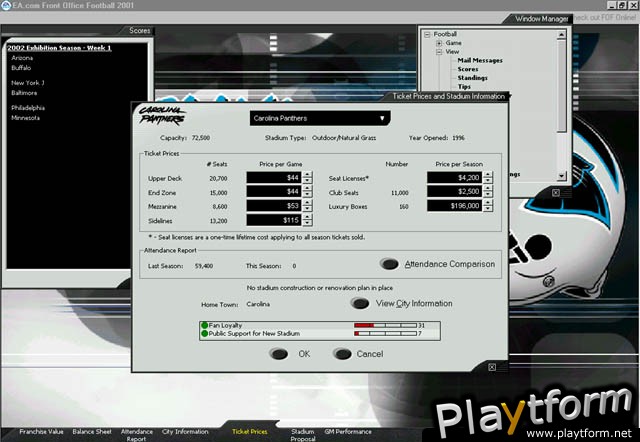Increase the Mezzanine ticket price
This screenshot has width=640, height=442.
pos(307,202)
